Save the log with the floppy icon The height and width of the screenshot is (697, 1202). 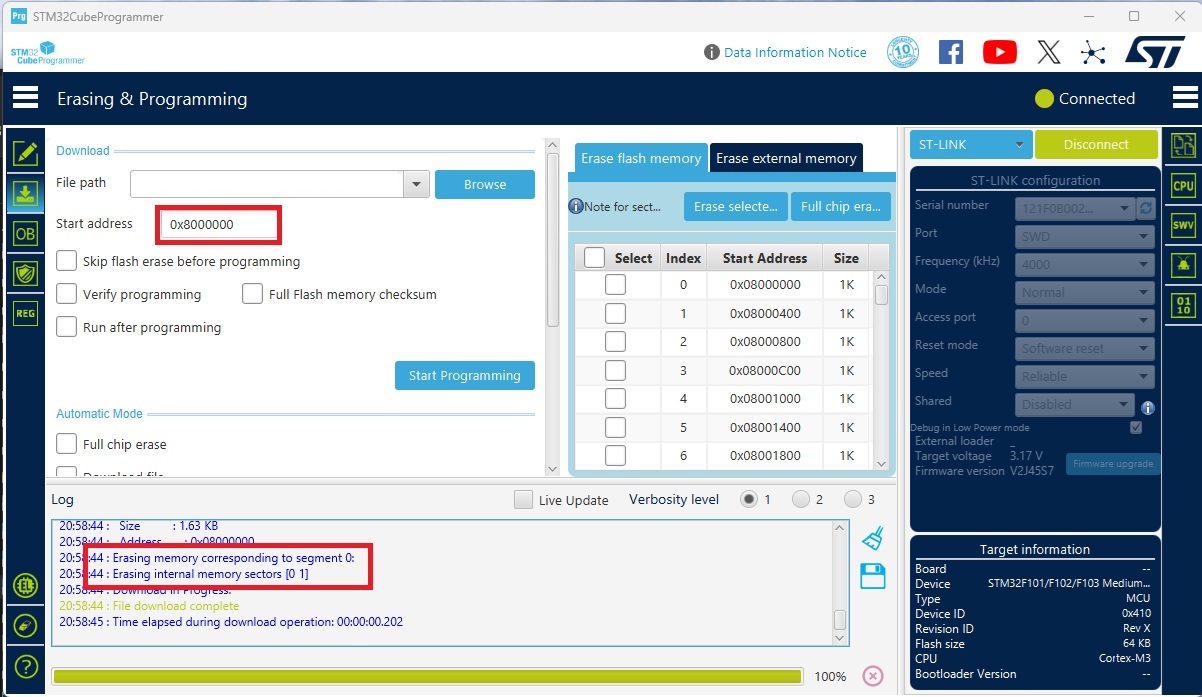(x=872, y=576)
